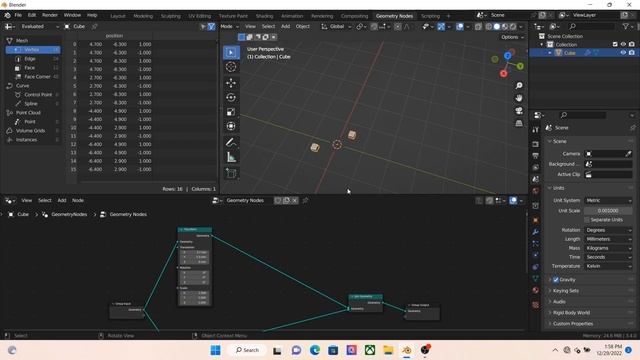Select the Scale tool in viewport toolbar

(x=231, y=112)
